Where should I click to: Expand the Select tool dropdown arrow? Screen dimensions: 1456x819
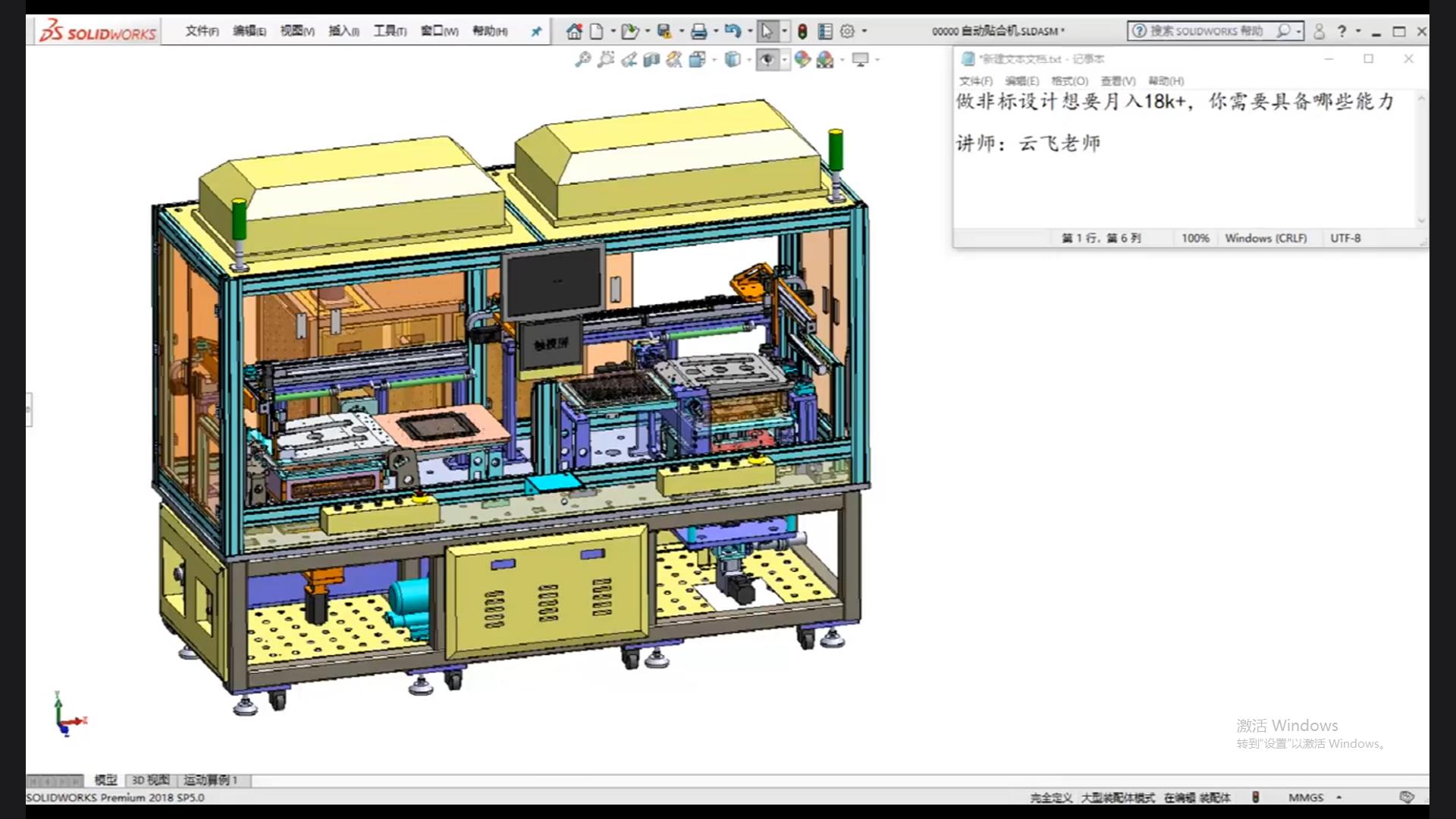coord(784,31)
